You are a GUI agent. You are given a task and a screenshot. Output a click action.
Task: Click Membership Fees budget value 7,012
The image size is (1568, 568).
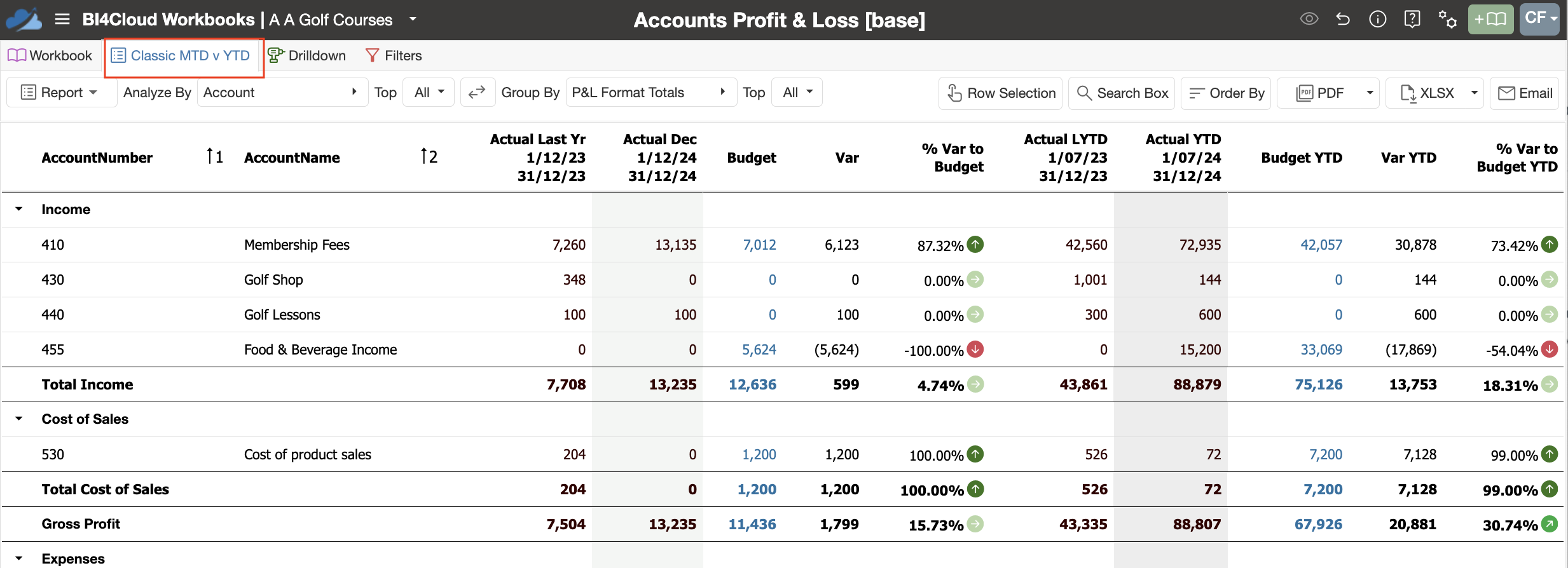[x=759, y=245]
